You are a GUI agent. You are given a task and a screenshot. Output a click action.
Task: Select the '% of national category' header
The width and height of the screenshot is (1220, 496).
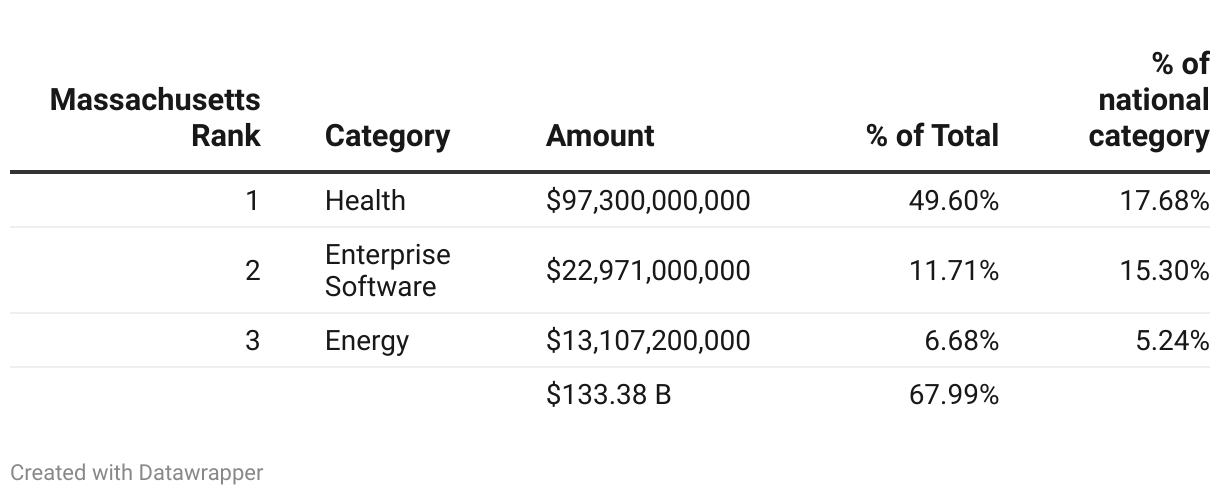pyautogui.click(x=1148, y=100)
